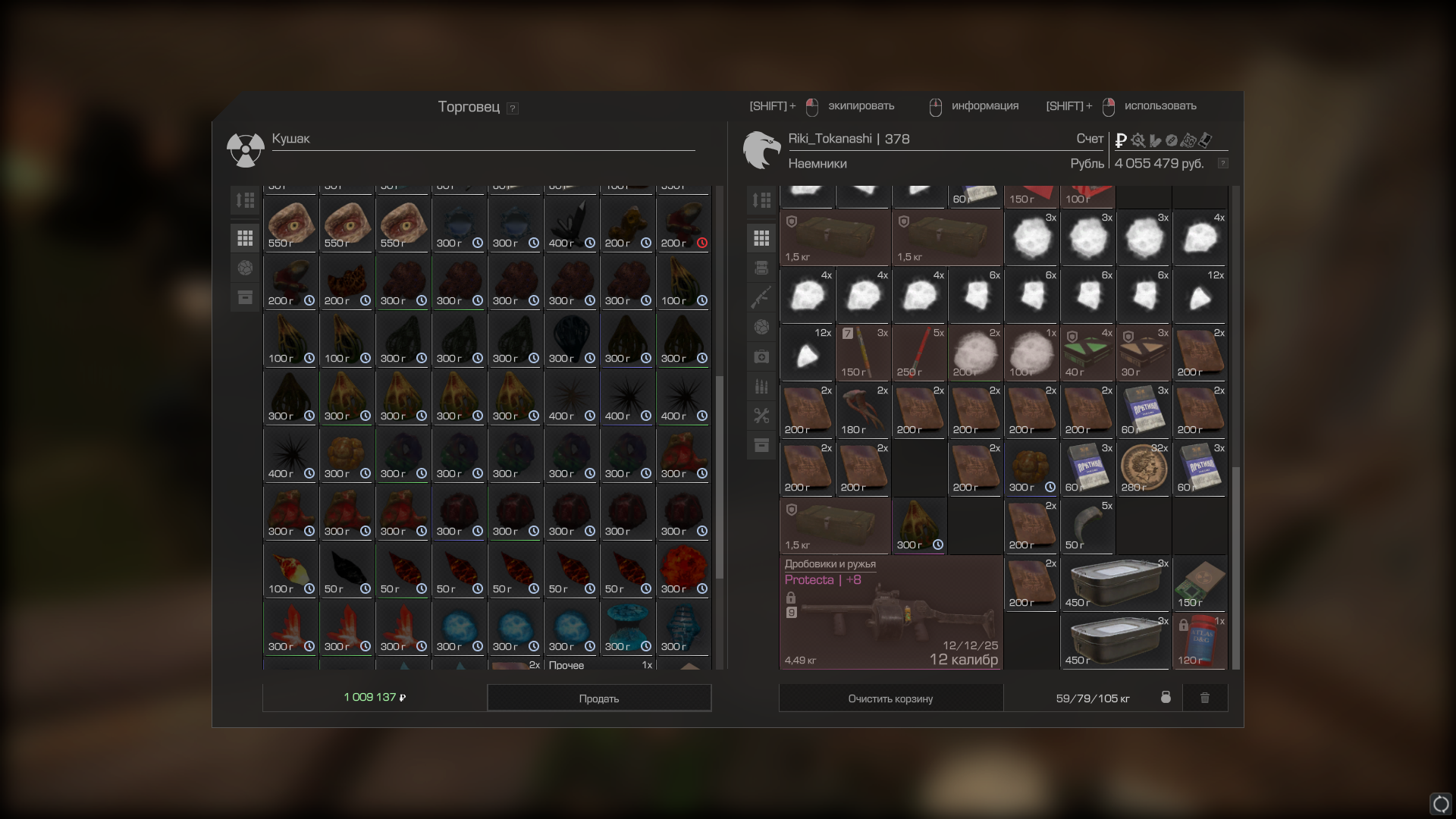Select the round coin currency icon
The image size is (1456, 819).
(1172, 140)
